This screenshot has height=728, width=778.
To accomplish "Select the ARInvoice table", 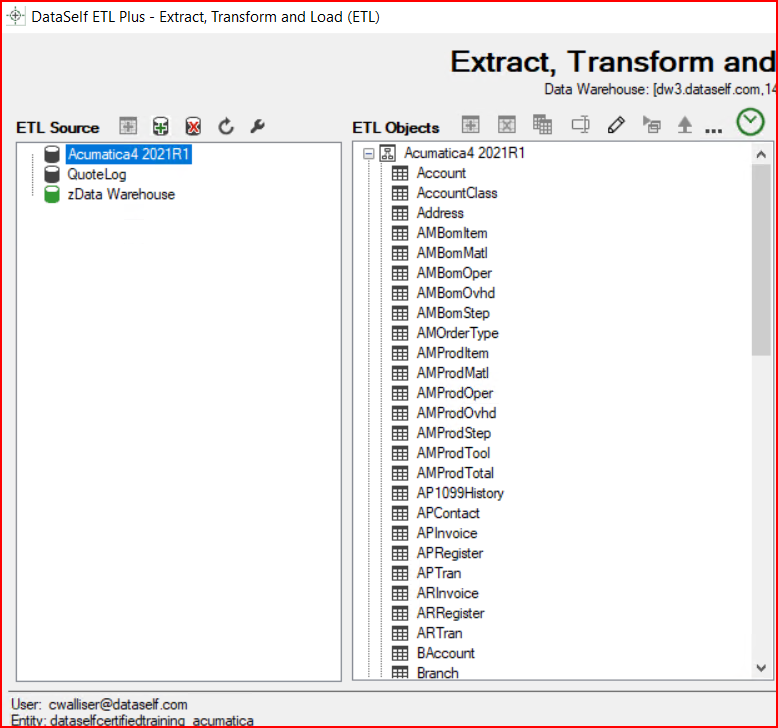I will [447, 593].
